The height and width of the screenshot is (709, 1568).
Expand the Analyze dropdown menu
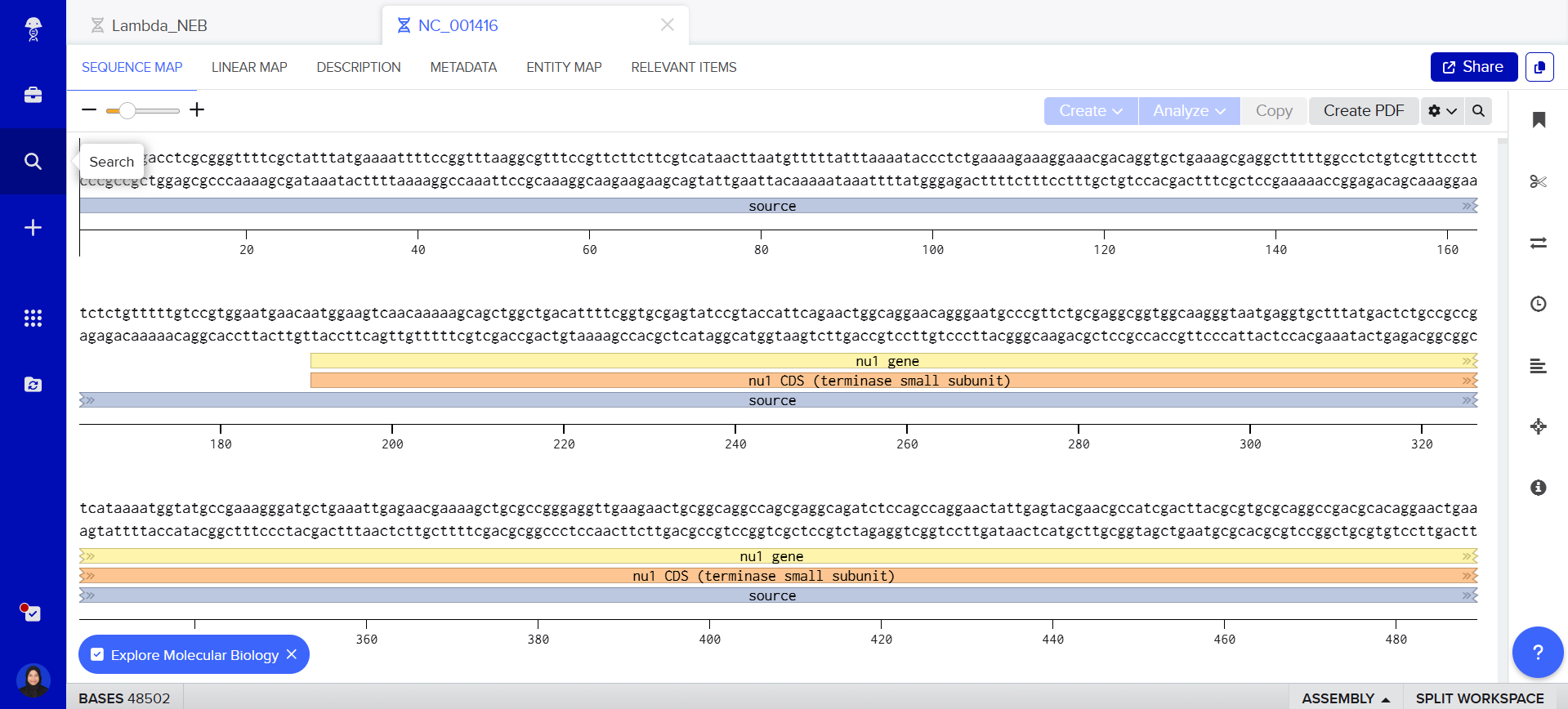pos(1188,111)
